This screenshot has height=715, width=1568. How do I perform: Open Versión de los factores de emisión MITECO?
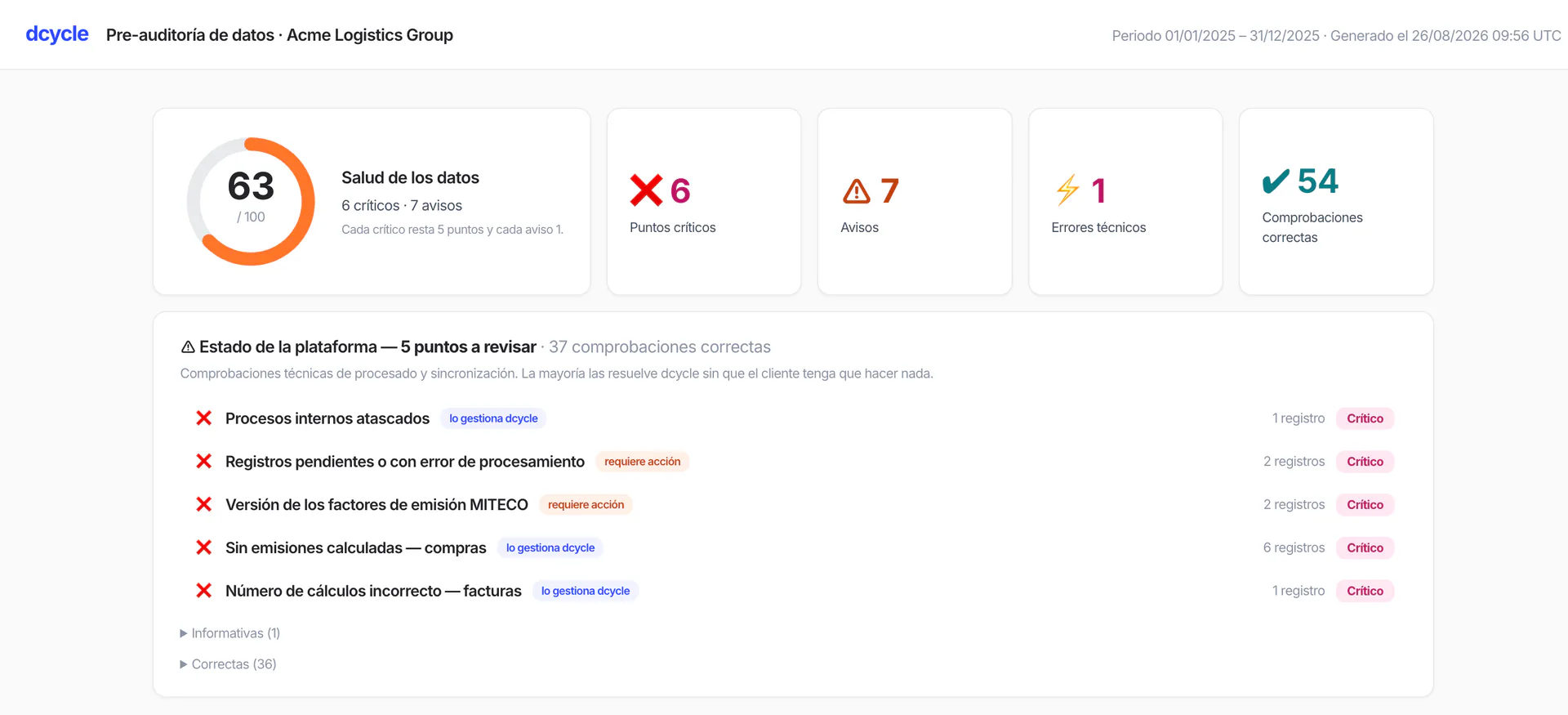coord(793,505)
